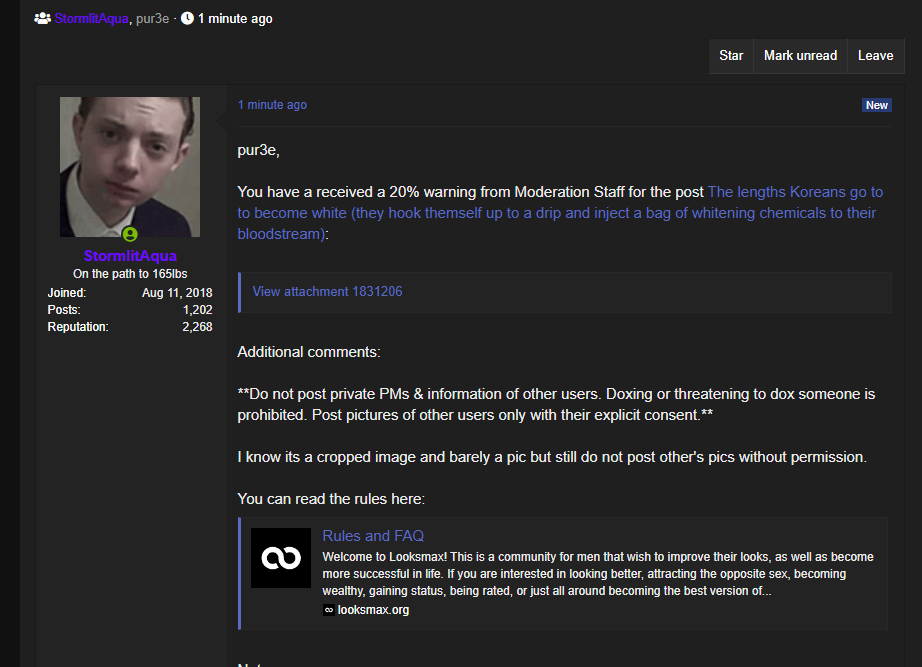Star this conversation
922x667 pixels.
(731, 56)
